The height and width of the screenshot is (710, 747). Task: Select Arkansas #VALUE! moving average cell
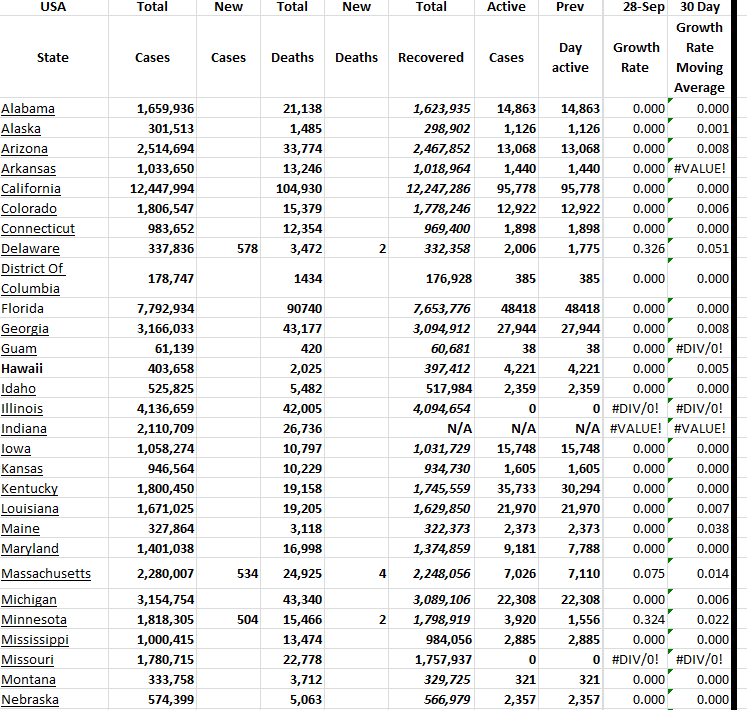699,168
